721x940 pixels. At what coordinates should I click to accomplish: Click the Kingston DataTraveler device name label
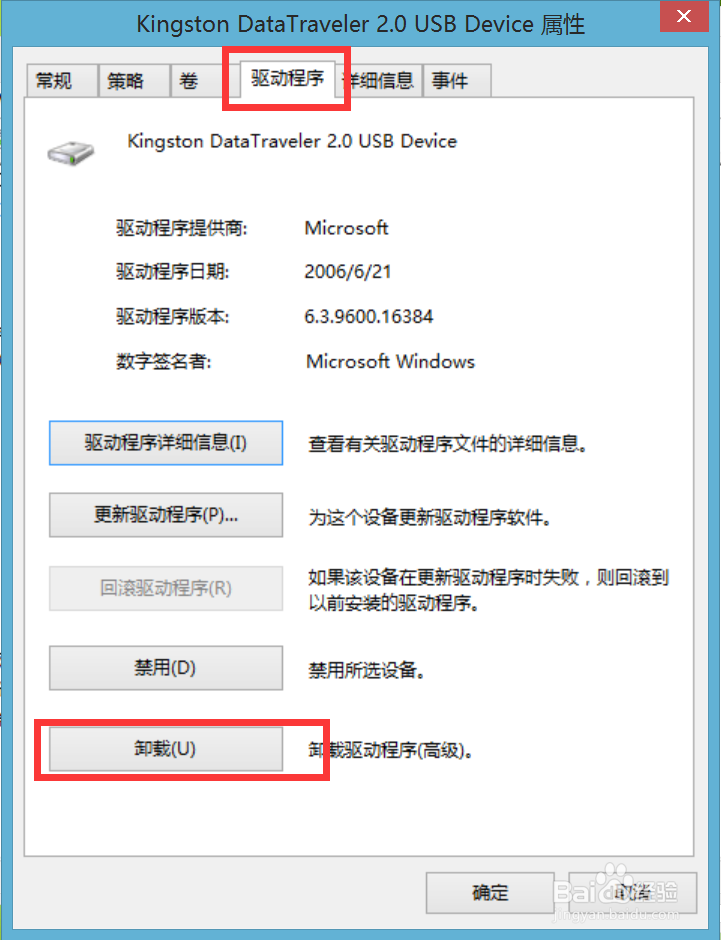point(292,141)
